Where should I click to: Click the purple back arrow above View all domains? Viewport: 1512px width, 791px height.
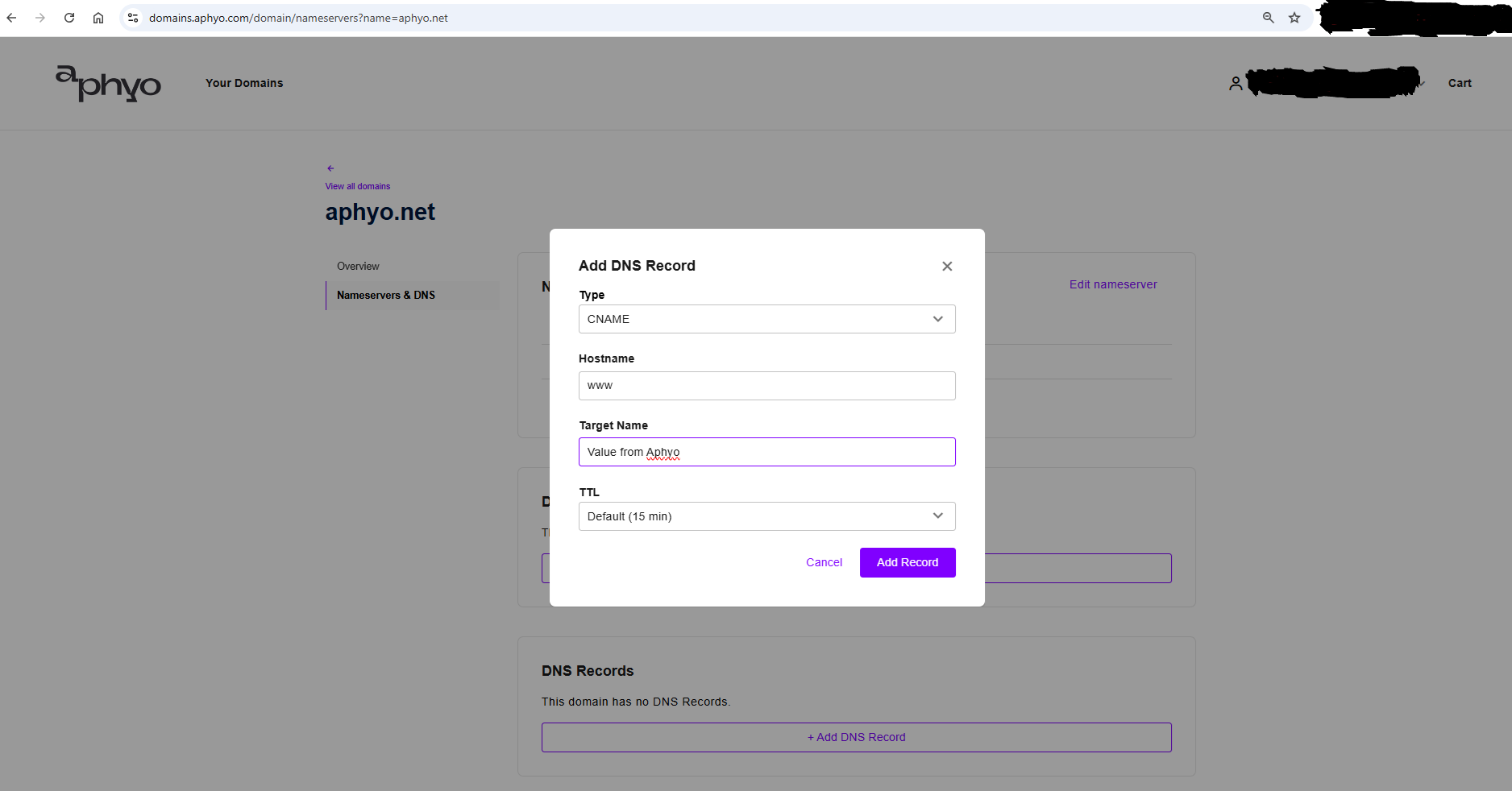click(330, 168)
